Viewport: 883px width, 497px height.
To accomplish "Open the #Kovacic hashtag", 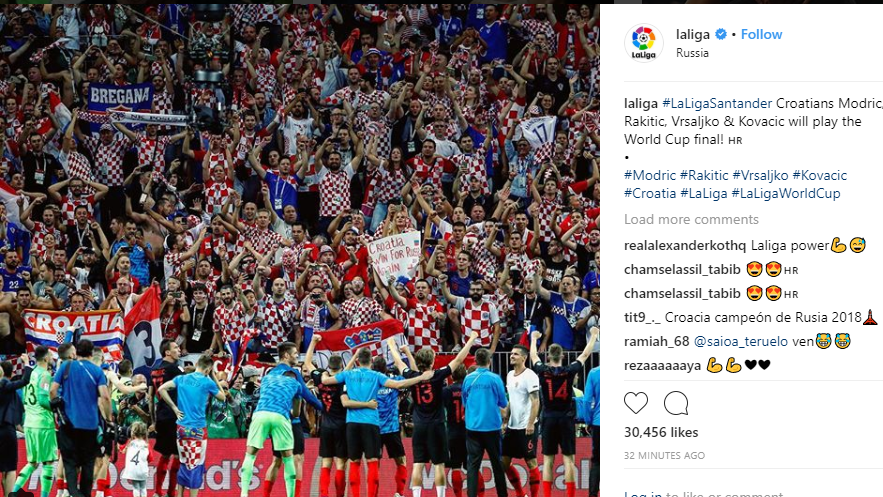I will click(819, 175).
